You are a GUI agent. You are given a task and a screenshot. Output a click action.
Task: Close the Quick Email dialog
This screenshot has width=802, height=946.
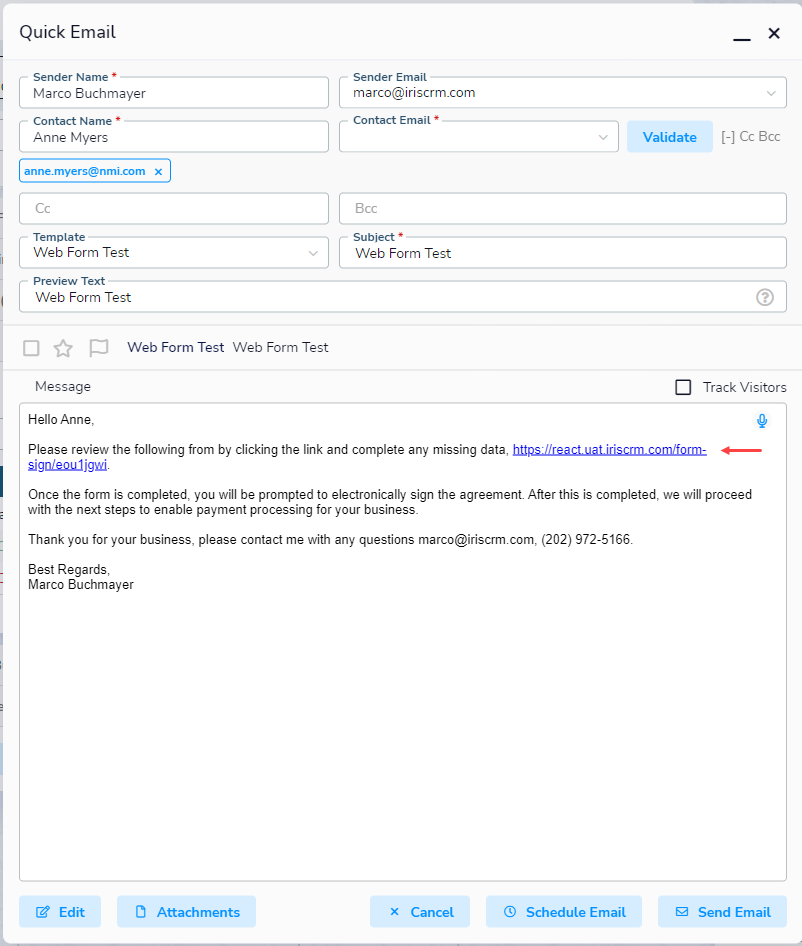[x=774, y=33]
